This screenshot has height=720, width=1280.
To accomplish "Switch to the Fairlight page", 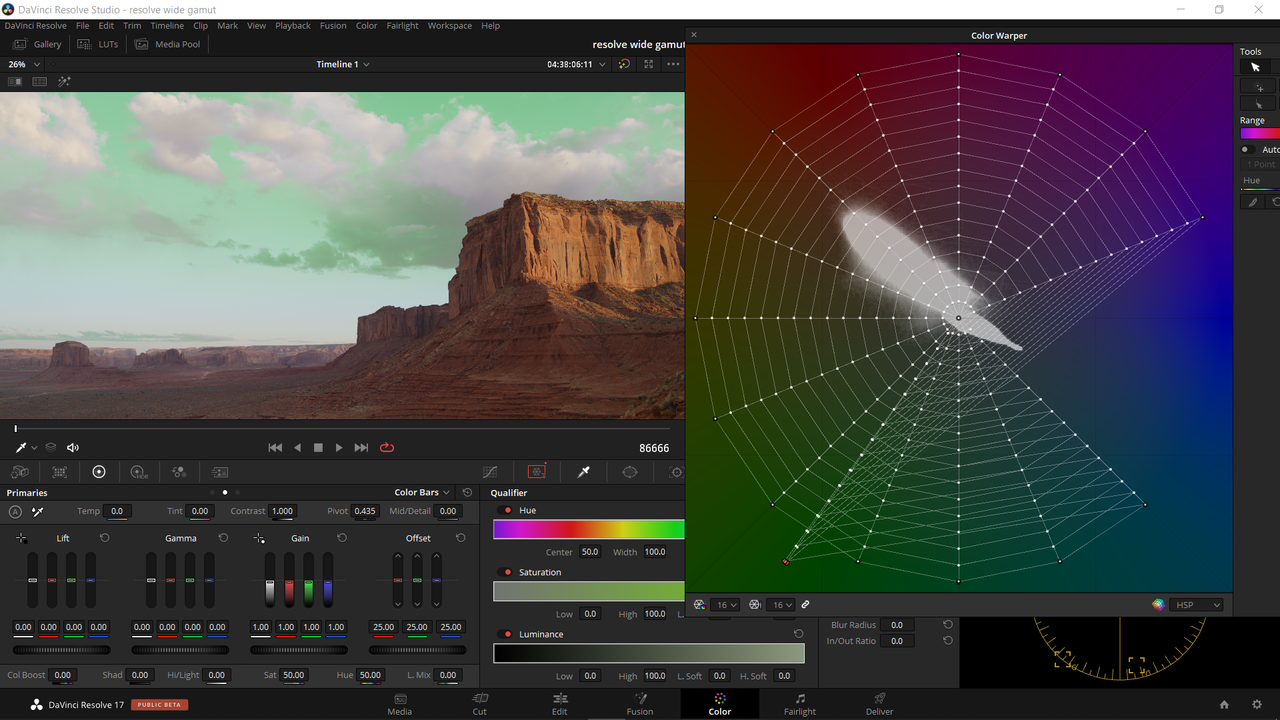I will pyautogui.click(x=799, y=704).
